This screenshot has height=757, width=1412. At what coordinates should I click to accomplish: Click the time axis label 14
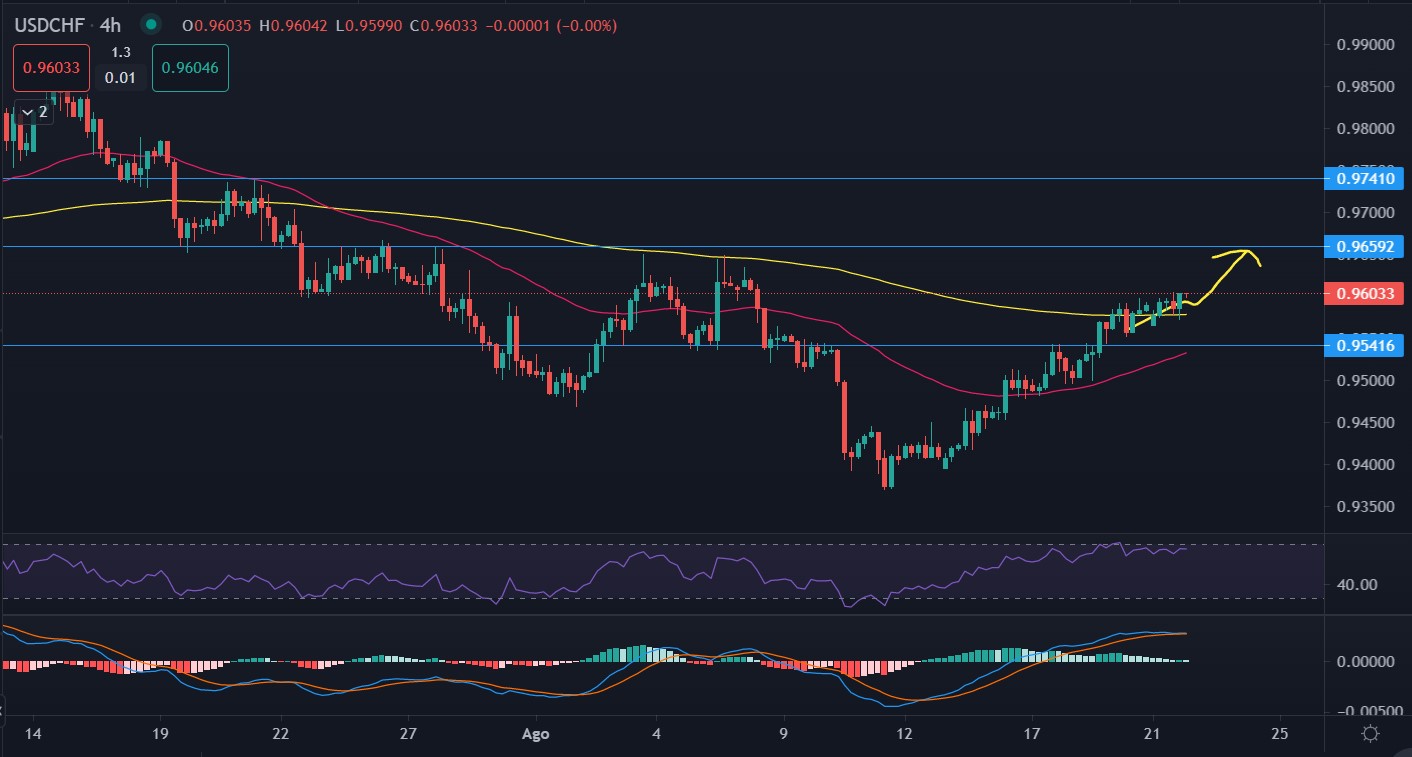coord(33,733)
